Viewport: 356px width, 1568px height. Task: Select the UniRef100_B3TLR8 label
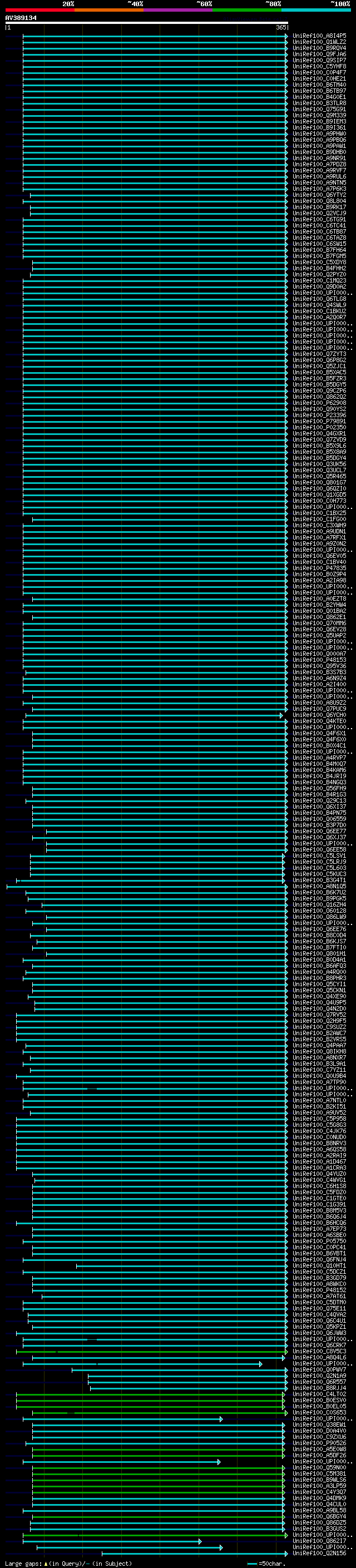click(319, 103)
